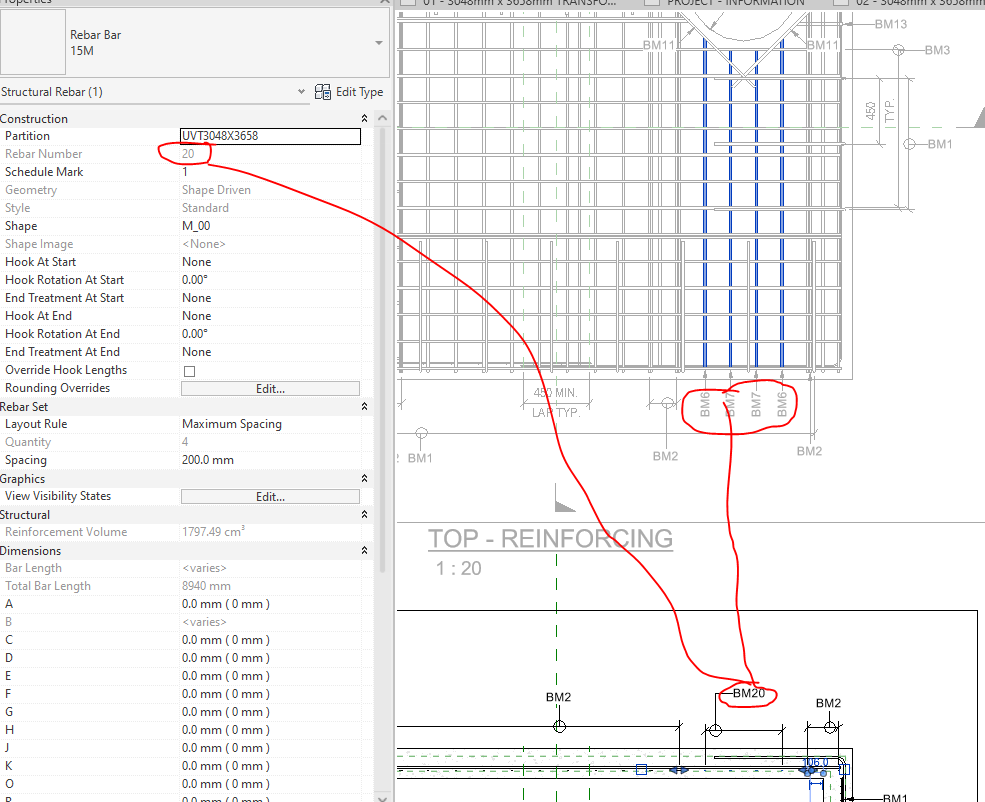
Task: Collapse the Construction section
Action: coord(364,119)
